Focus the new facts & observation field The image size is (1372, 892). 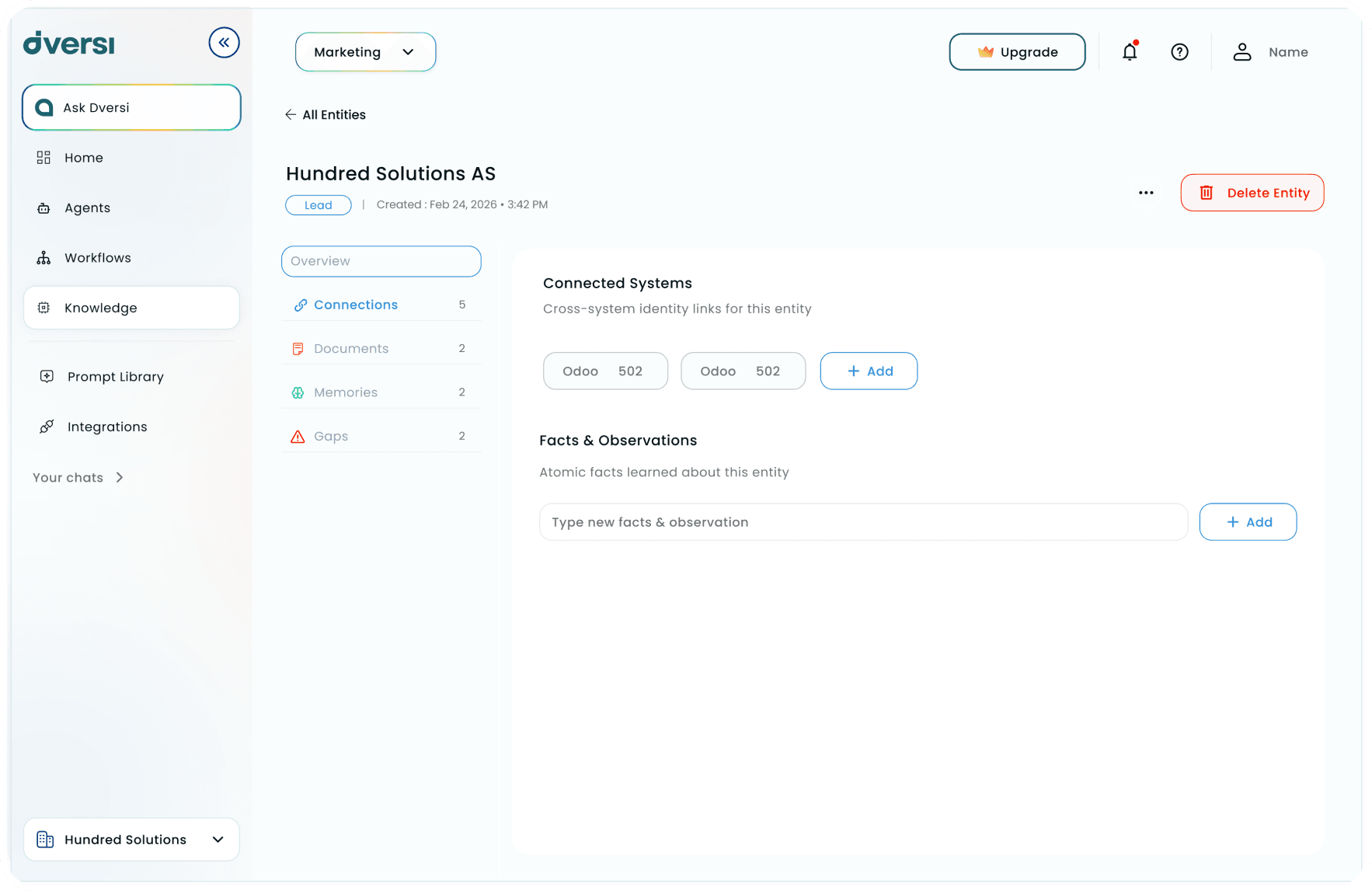pyautogui.click(x=863, y=522)
